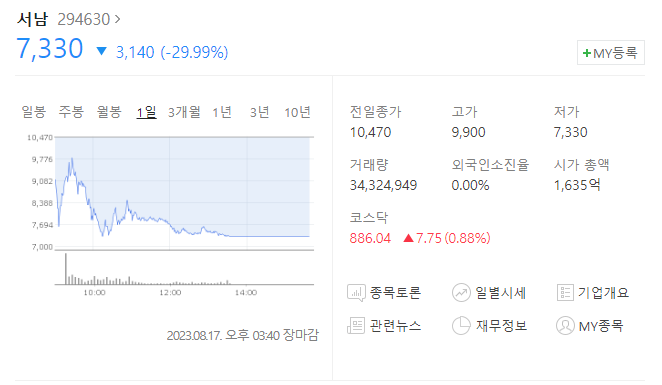662x385 pixels.
Task: Open the MY종목 user icon
Action: tap(565, 325)
